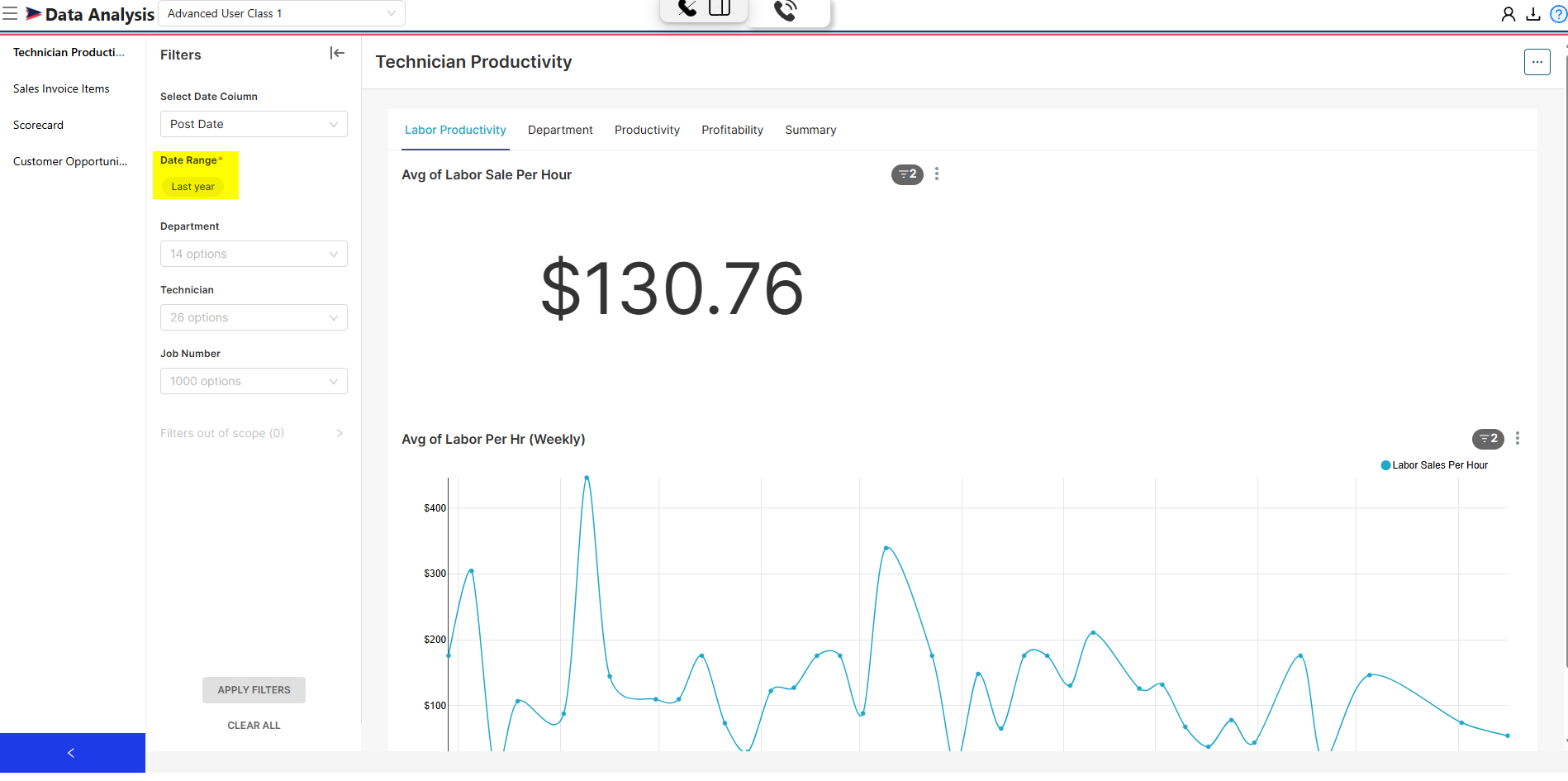Image resolution: width=1568 pixels, height=781 pixels.
Task: Open Technician Productivity in the sidebar
Action: [x=69, y=52]
